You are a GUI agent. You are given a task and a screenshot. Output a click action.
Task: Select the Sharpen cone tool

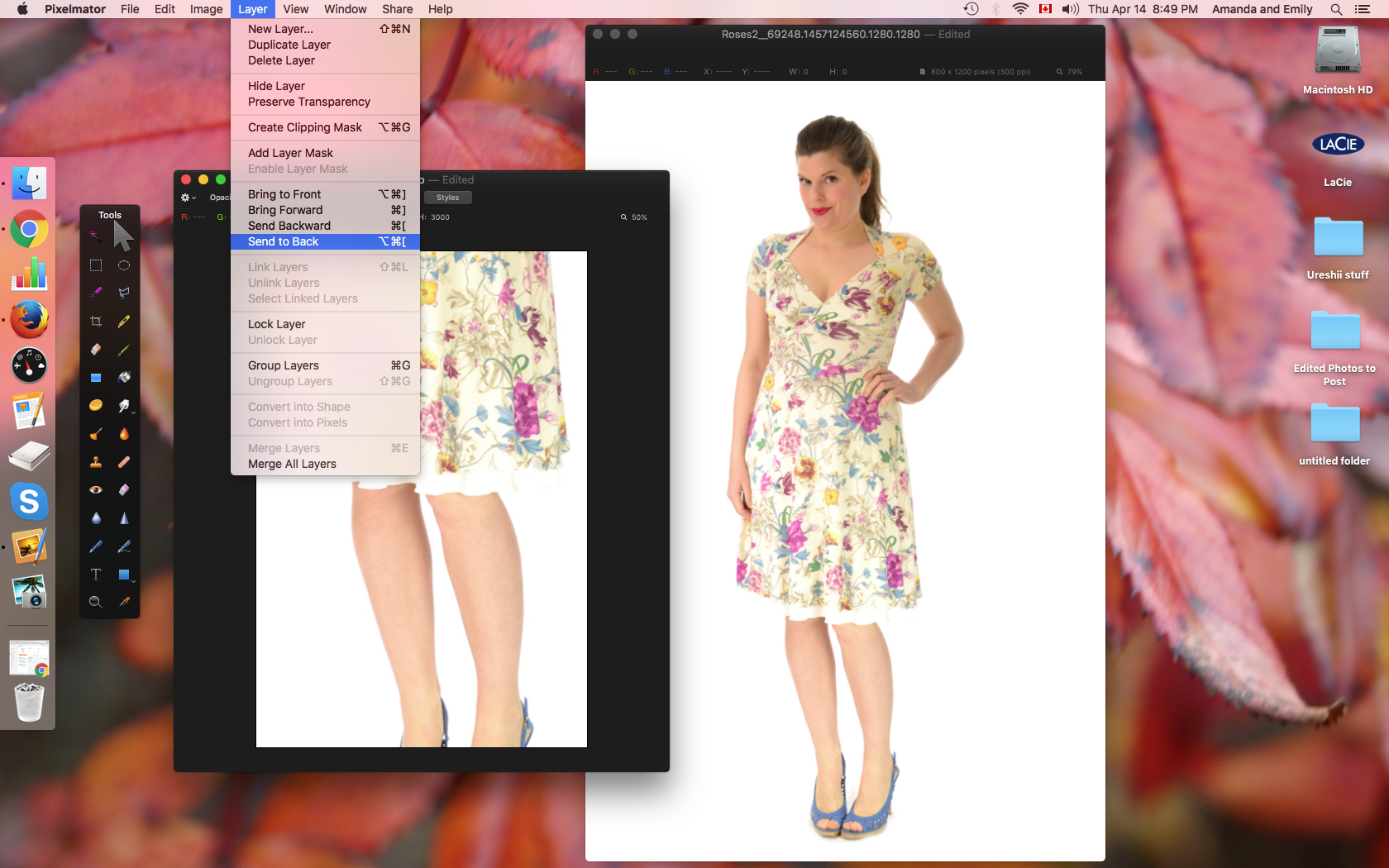click(124, 518)
